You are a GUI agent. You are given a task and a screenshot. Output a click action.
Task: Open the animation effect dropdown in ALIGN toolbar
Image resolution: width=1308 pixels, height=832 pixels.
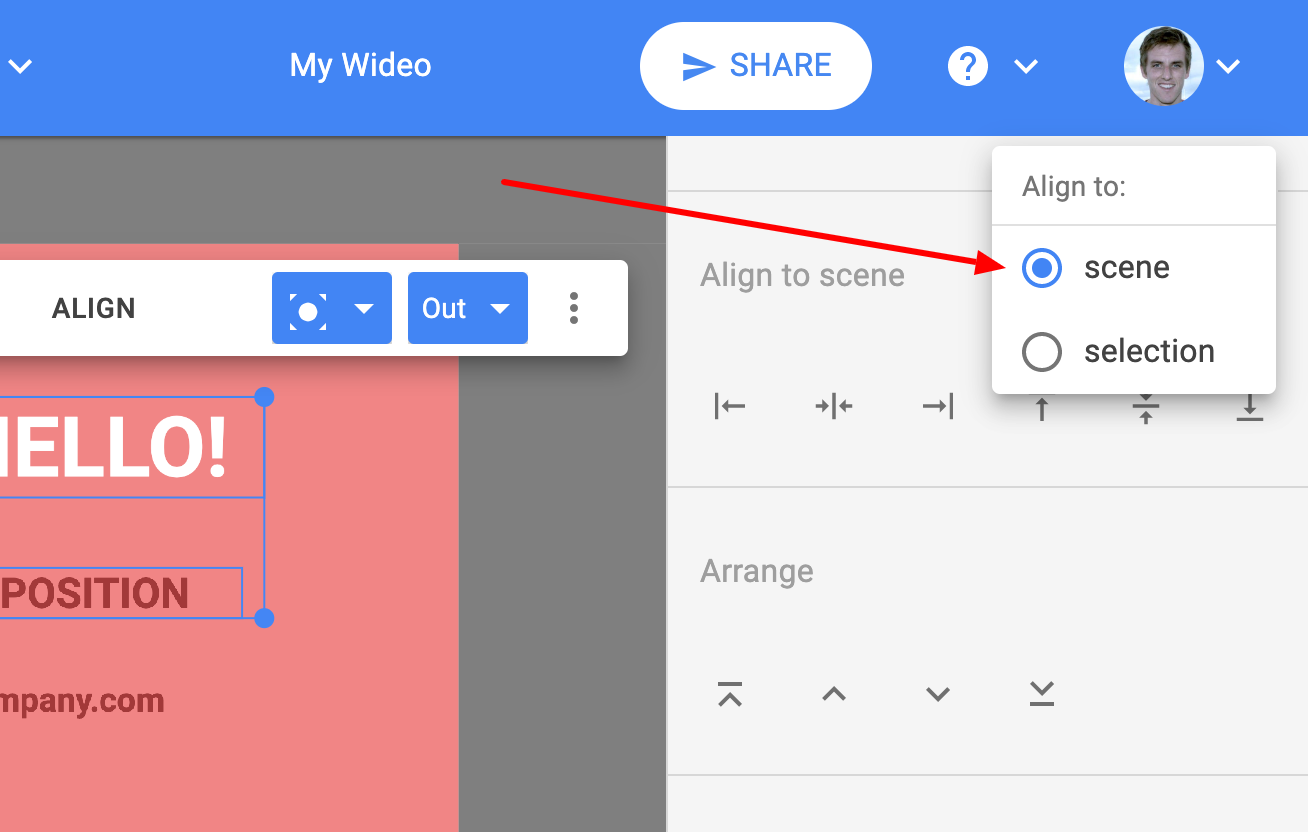point(331,308)
